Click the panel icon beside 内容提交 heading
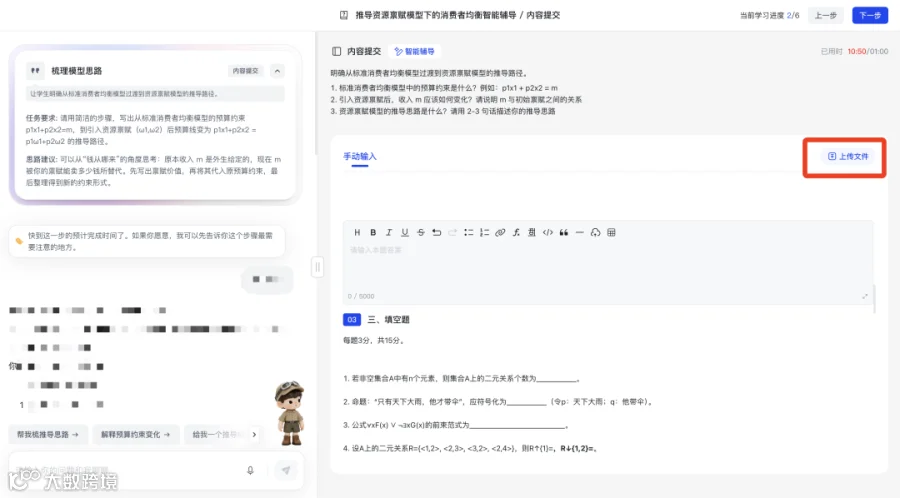 click(x=336, y=51)
